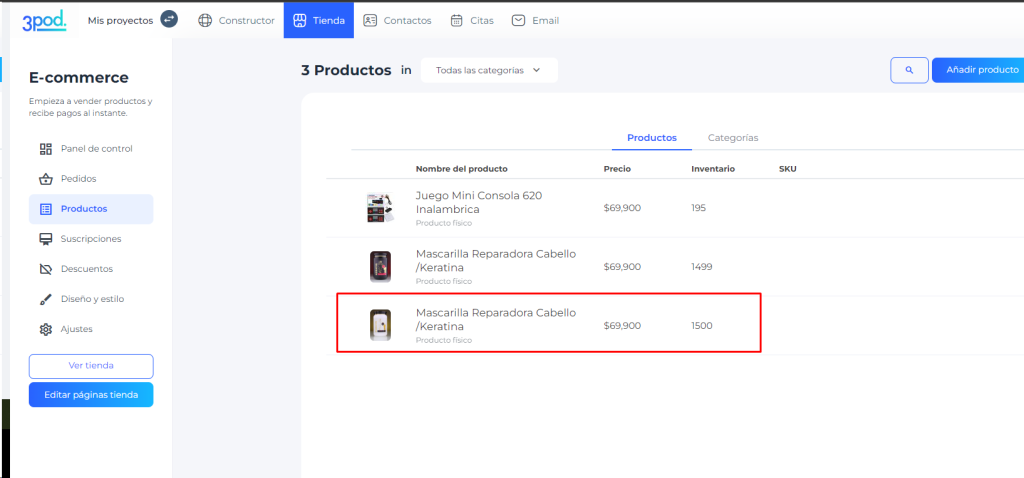
Task: Click thumbnail of Mascarilla with inventory 1500
Action: (380, 325)
